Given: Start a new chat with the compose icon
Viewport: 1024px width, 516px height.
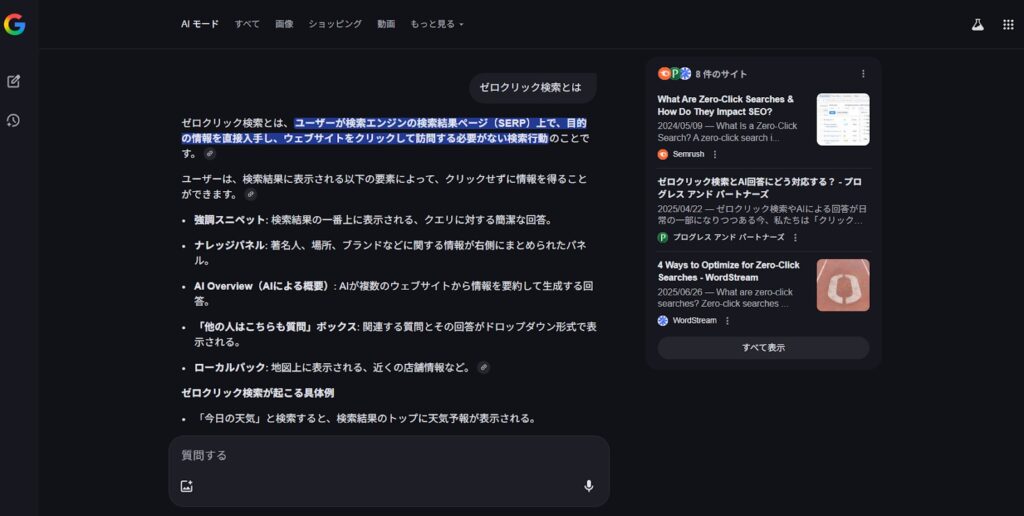Looking at the screenshot, I should pos(14,81).
